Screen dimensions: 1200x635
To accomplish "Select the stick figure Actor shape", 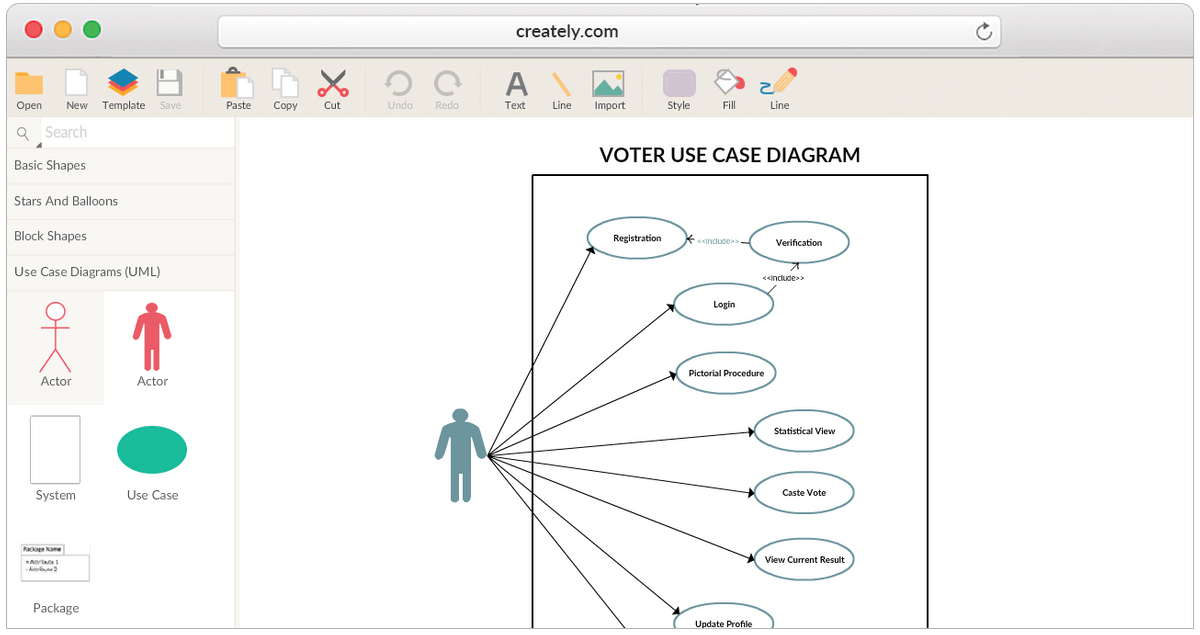I will (x=56, y=337).
